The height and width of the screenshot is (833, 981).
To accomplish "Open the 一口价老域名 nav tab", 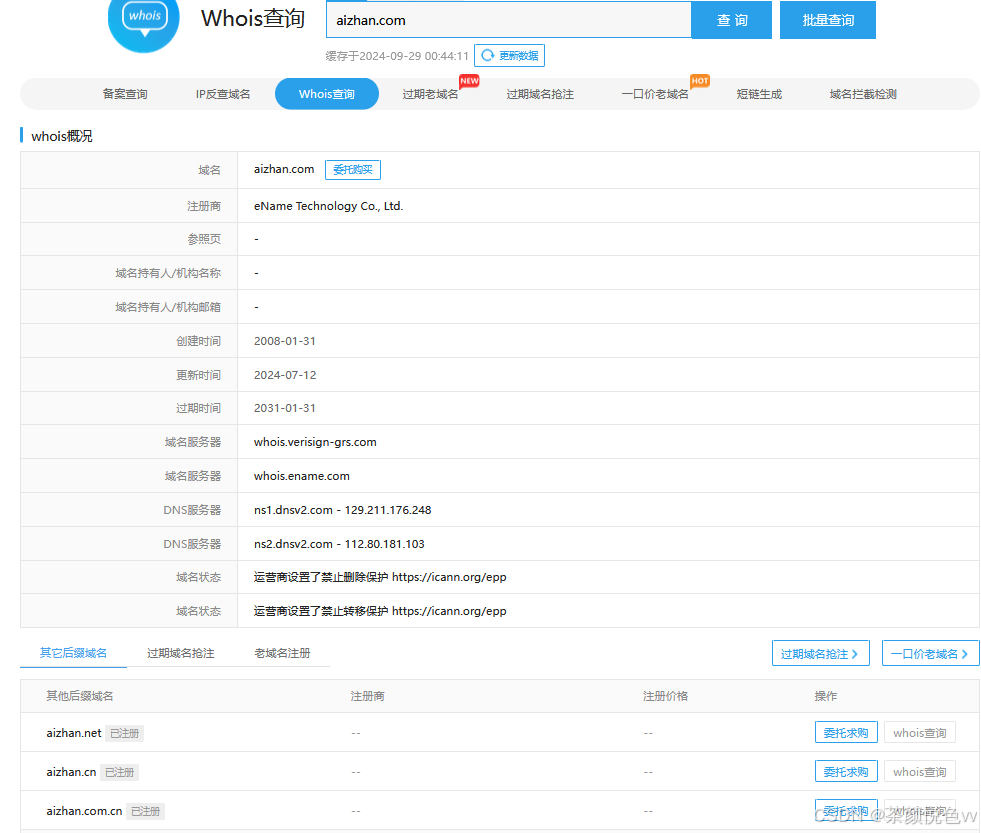I will 654,94.
